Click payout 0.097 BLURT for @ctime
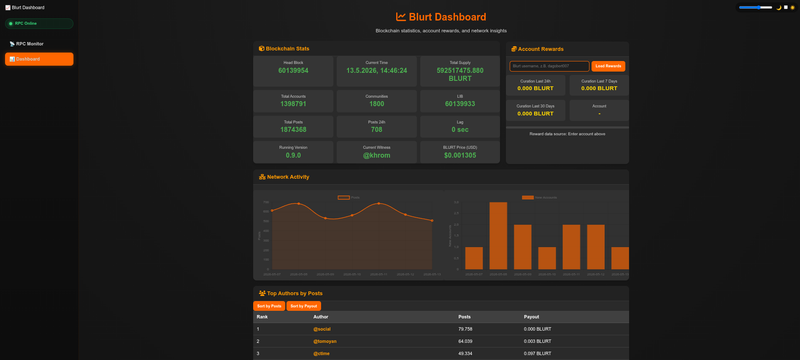This screenshot has height=360, width=800. (x=537, y=353)
